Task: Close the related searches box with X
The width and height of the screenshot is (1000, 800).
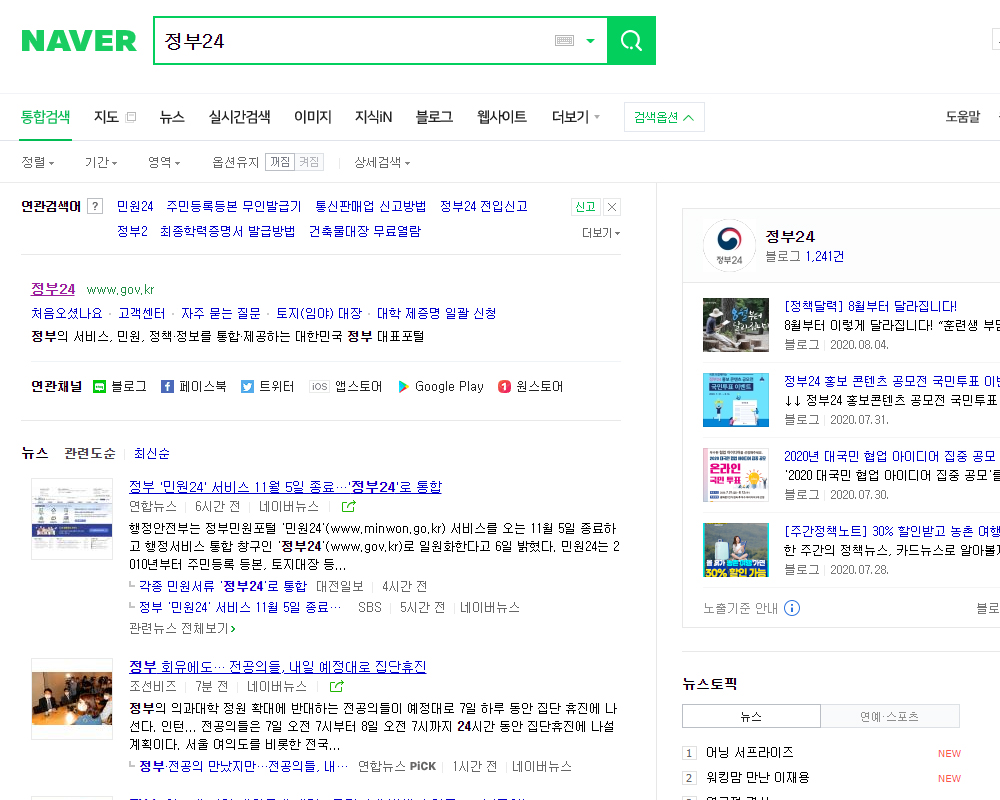Action: tap(612, 207)
